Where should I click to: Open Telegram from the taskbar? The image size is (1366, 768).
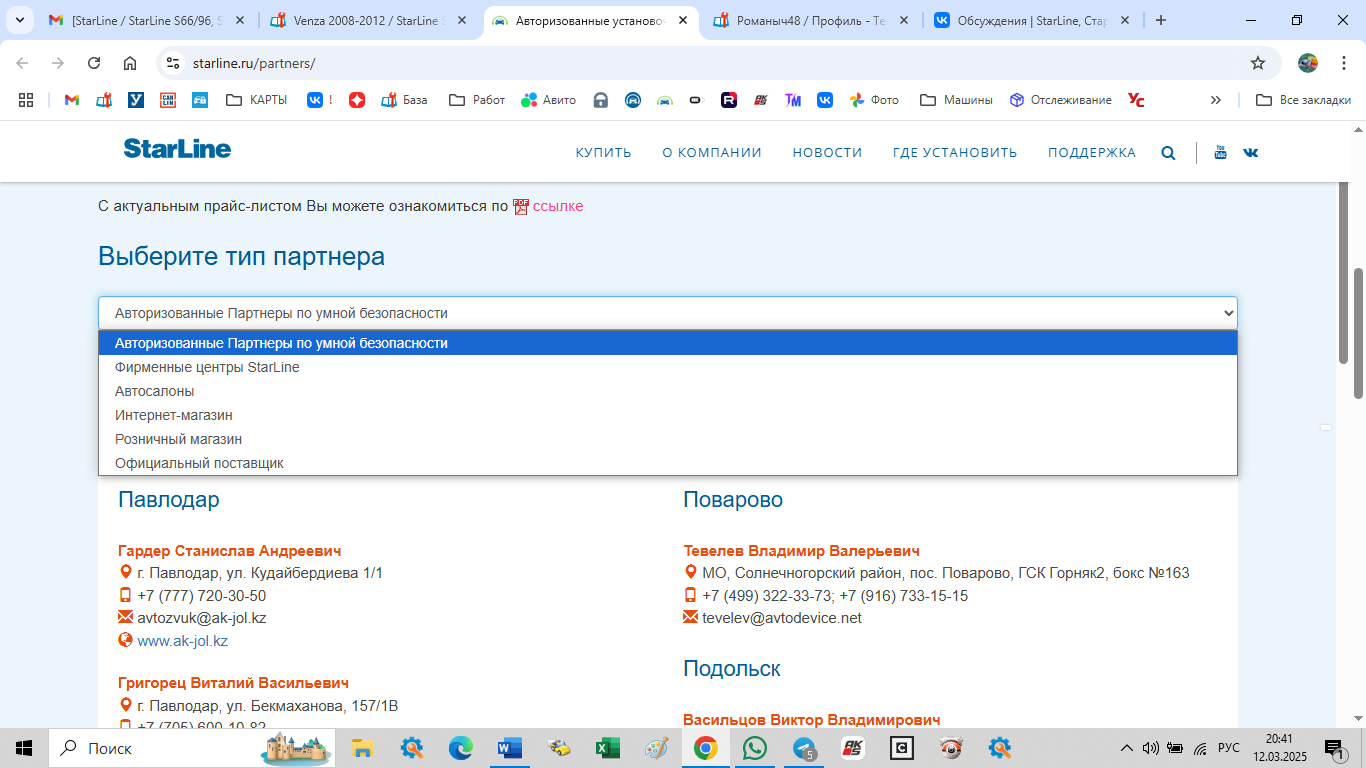click(x=803, y=747)
